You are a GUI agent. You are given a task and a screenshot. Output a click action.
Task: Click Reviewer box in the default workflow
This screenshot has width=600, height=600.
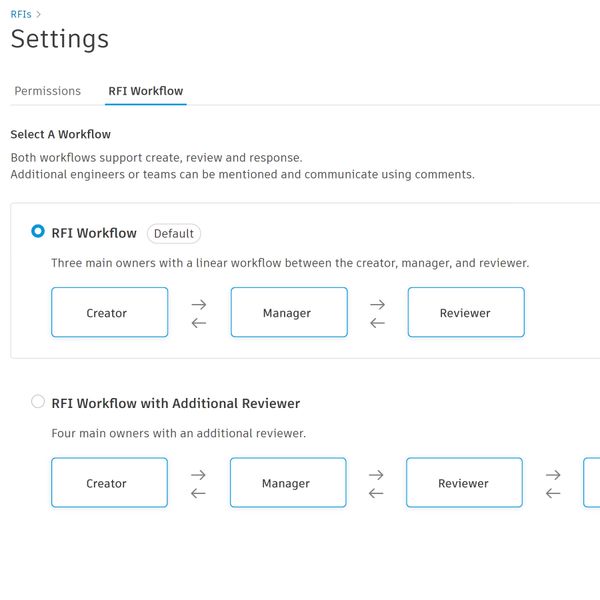pos(465,312)
